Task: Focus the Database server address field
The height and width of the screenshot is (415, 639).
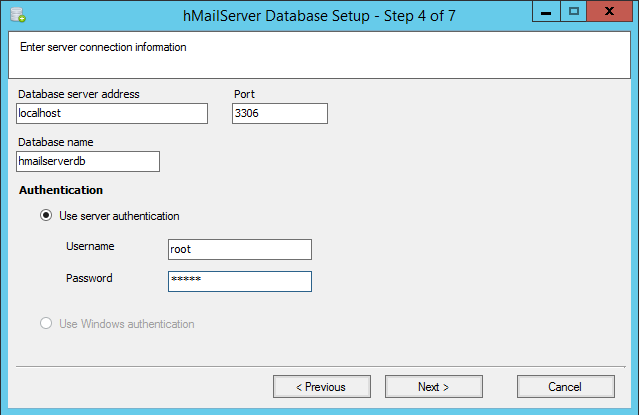Action: coord(112,113)
